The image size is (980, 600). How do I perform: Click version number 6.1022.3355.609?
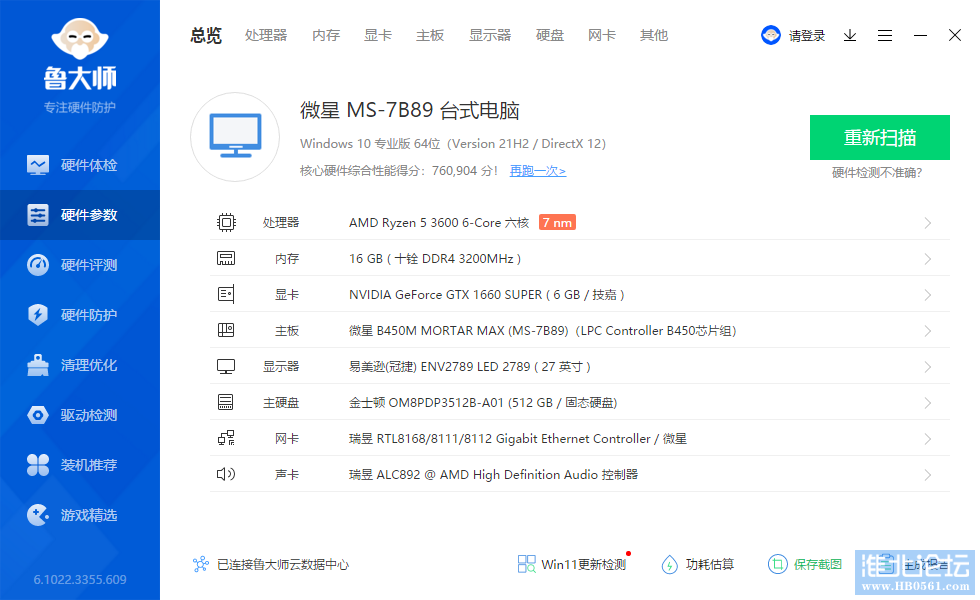pyautogui.click(x=80, y=579)
